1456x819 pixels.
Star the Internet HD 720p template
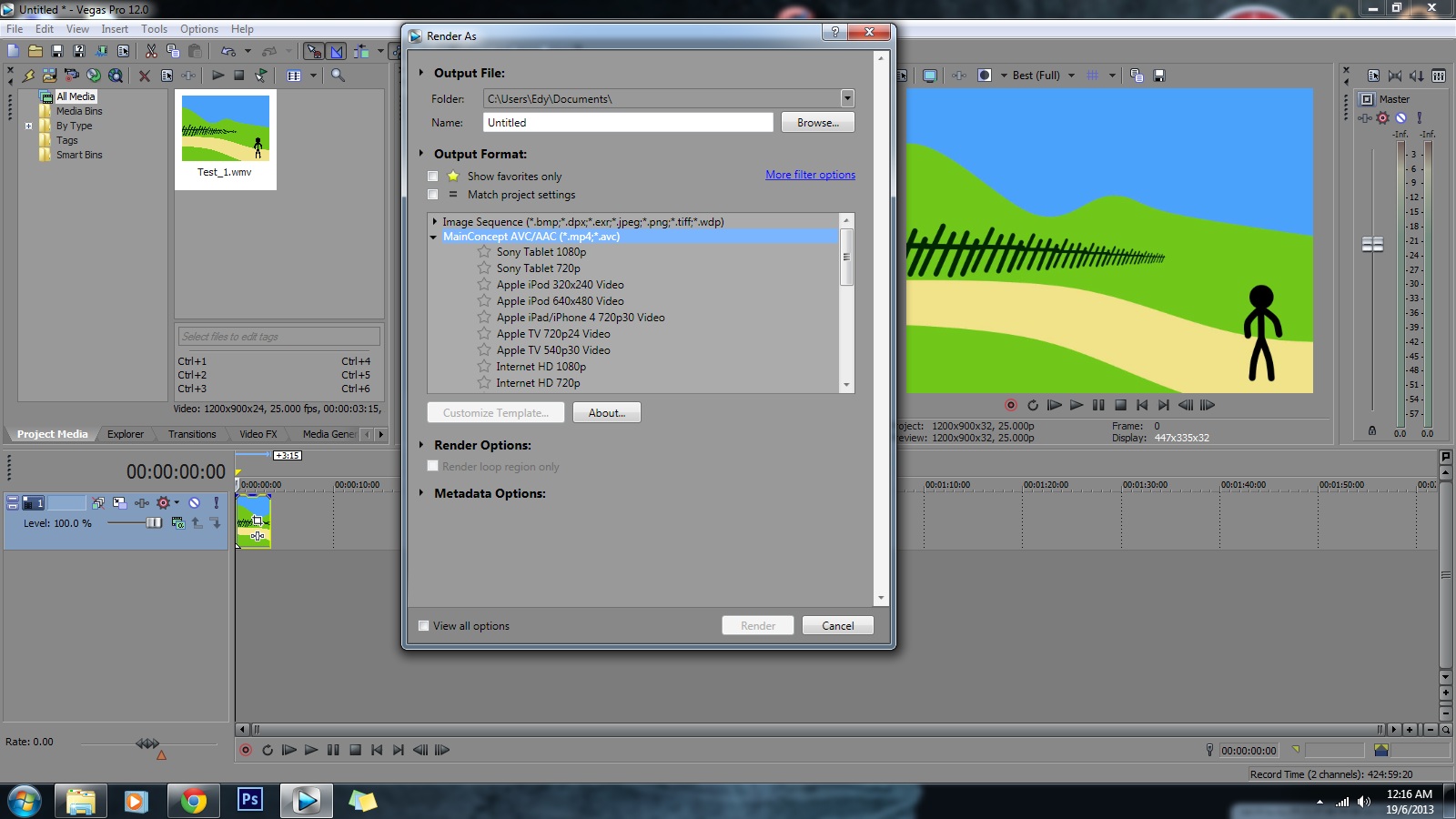[x=484, y=383]
